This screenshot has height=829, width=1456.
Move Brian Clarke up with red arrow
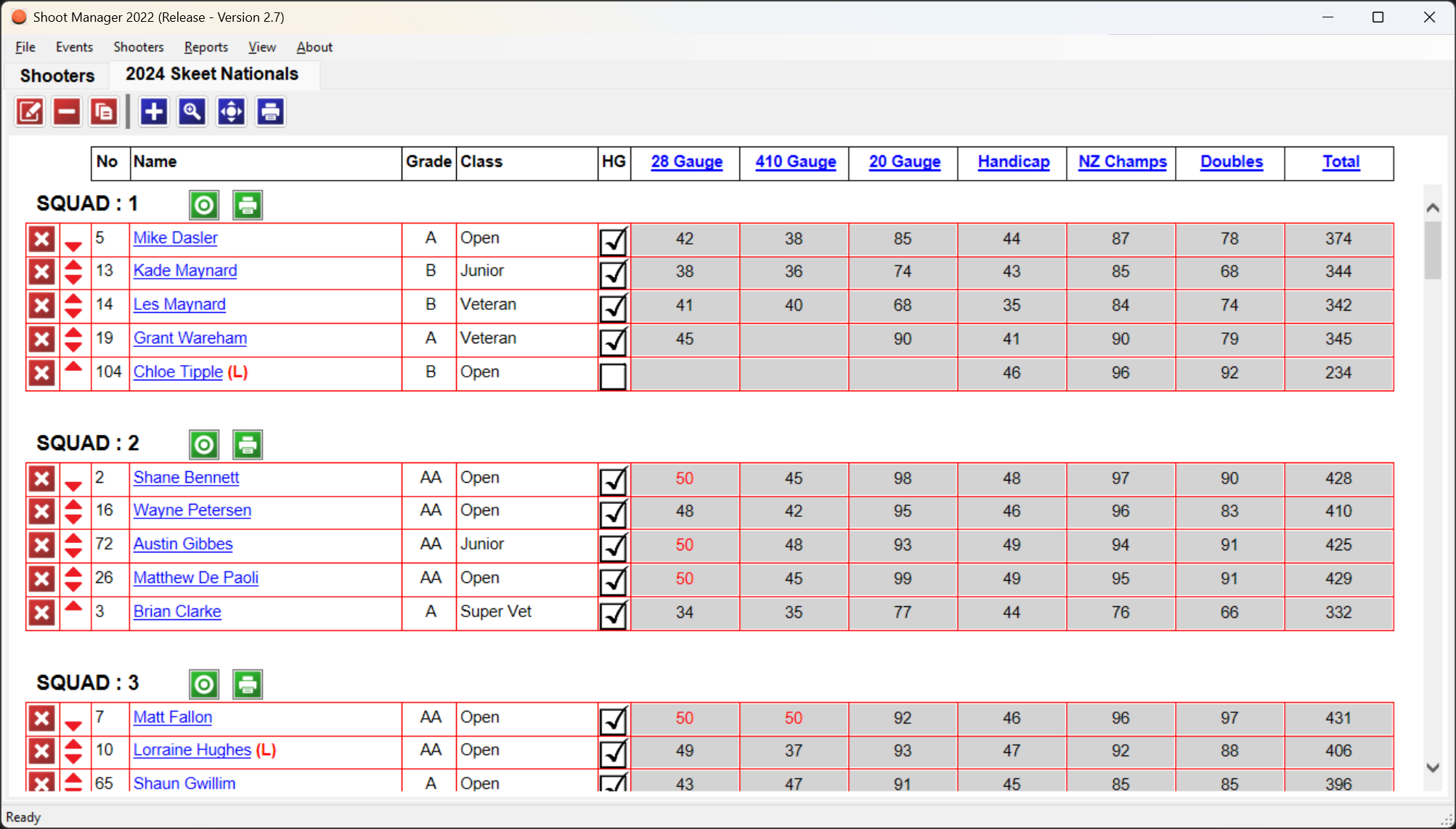73,605
